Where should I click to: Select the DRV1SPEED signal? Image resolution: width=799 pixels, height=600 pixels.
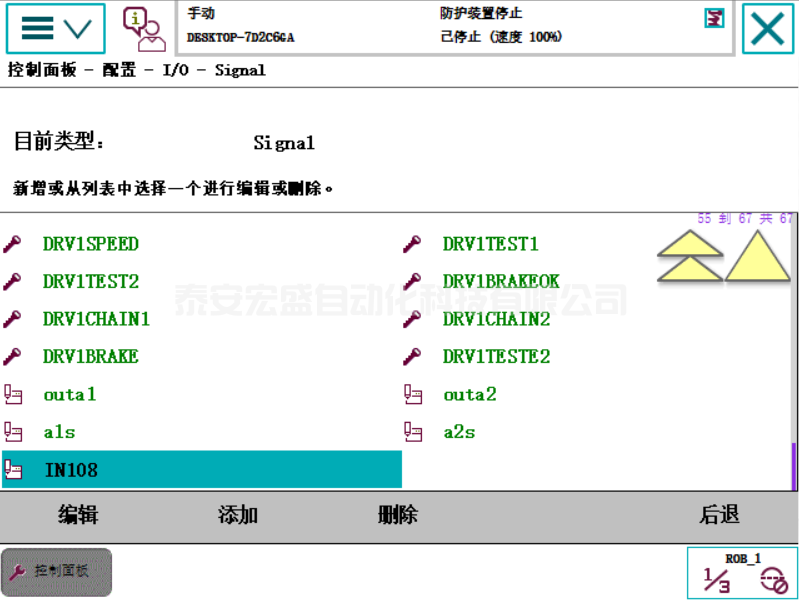(90, 244)
